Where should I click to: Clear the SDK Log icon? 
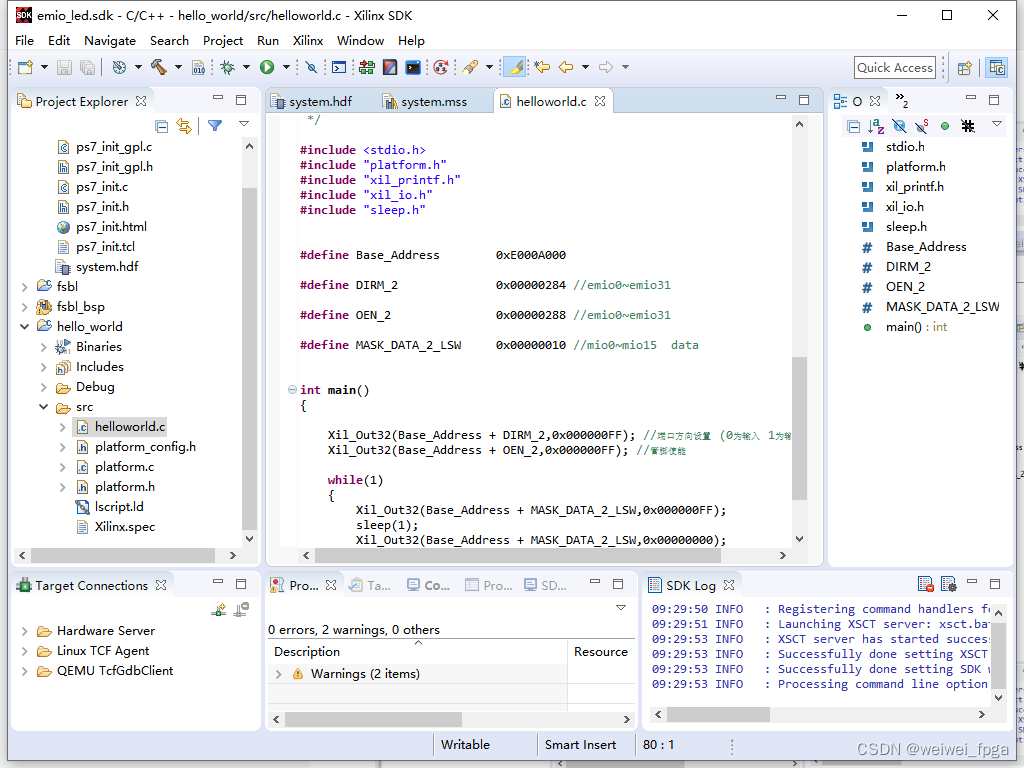925,584
